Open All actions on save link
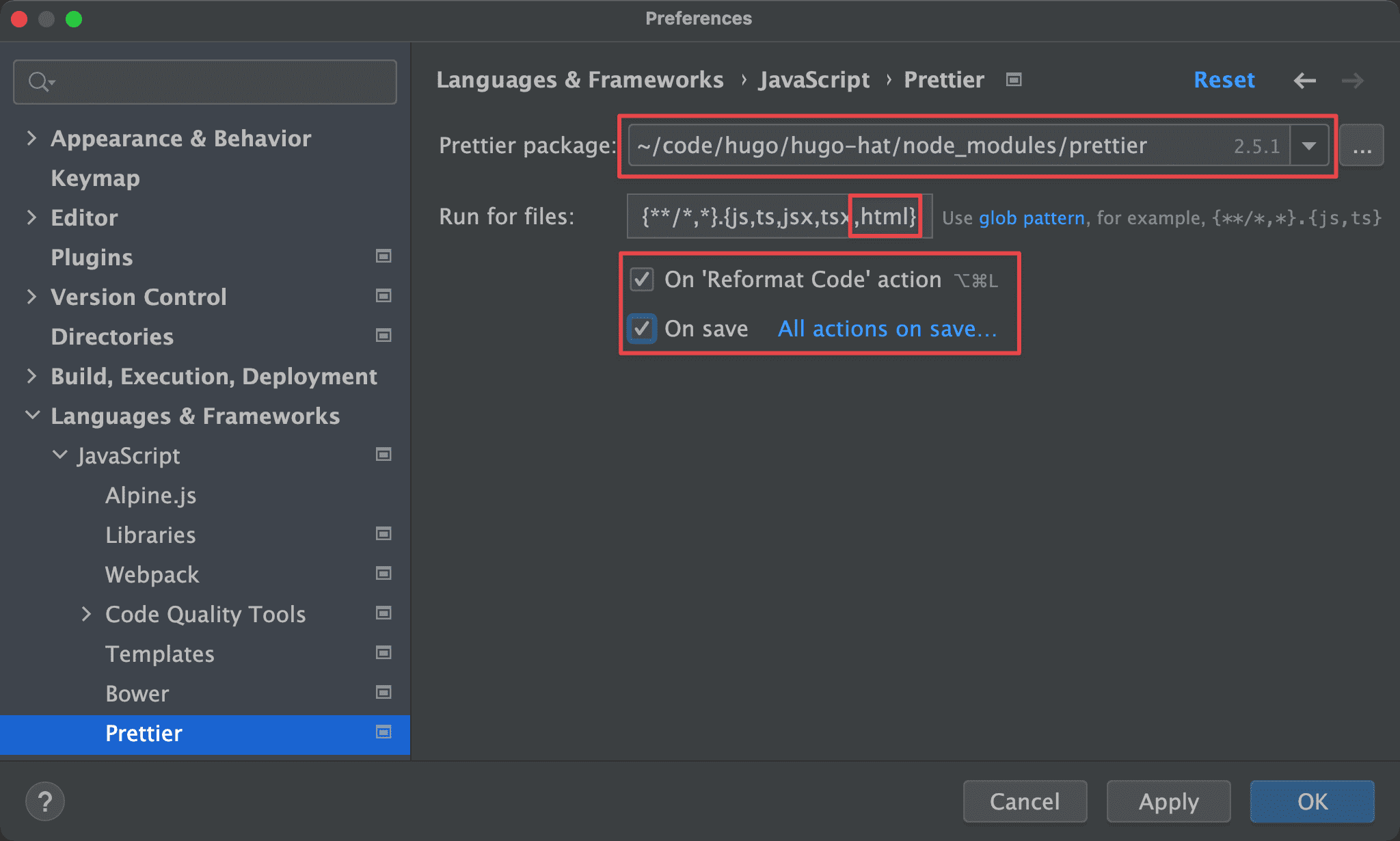 887,329
